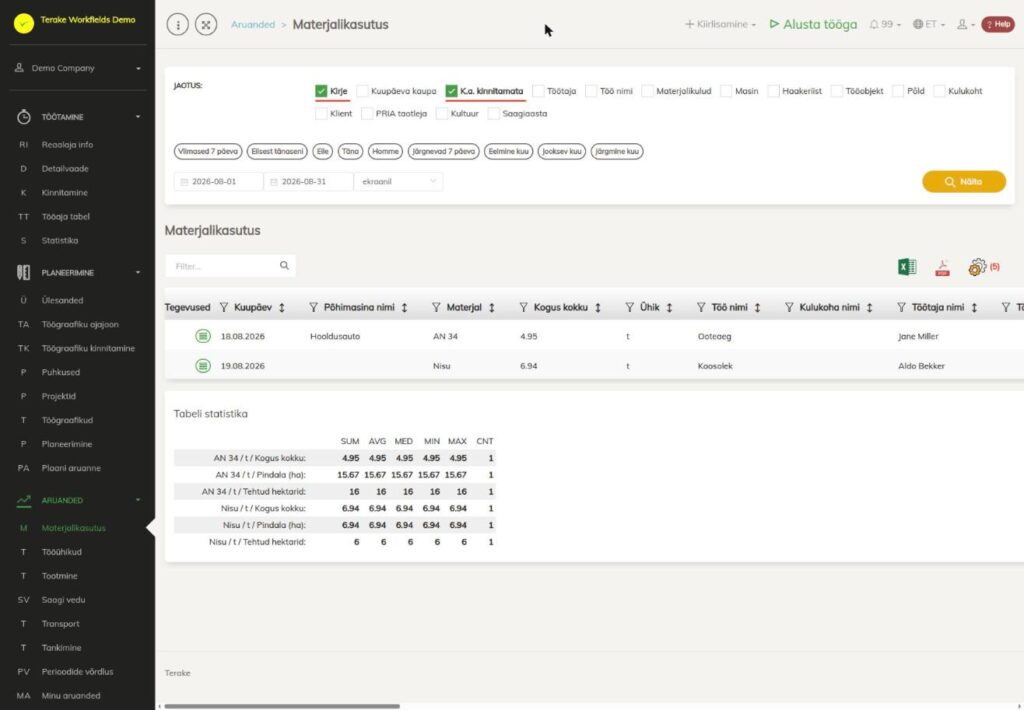
Task: Click the Töö nimi column filter funnel
Action: [x=701, y=307]
